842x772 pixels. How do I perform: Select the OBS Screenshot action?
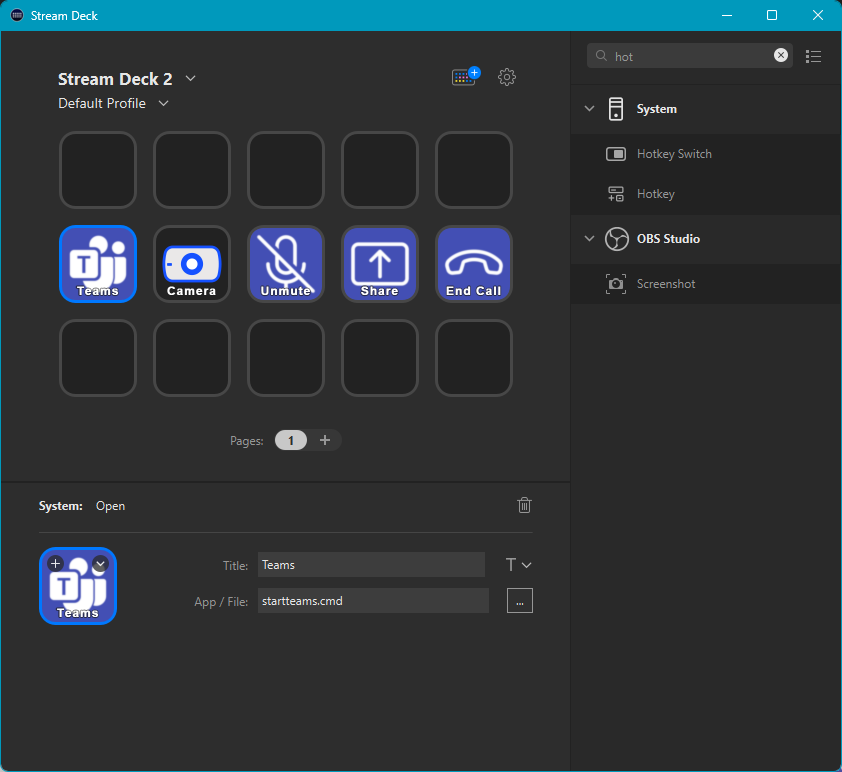click(665, 284)
